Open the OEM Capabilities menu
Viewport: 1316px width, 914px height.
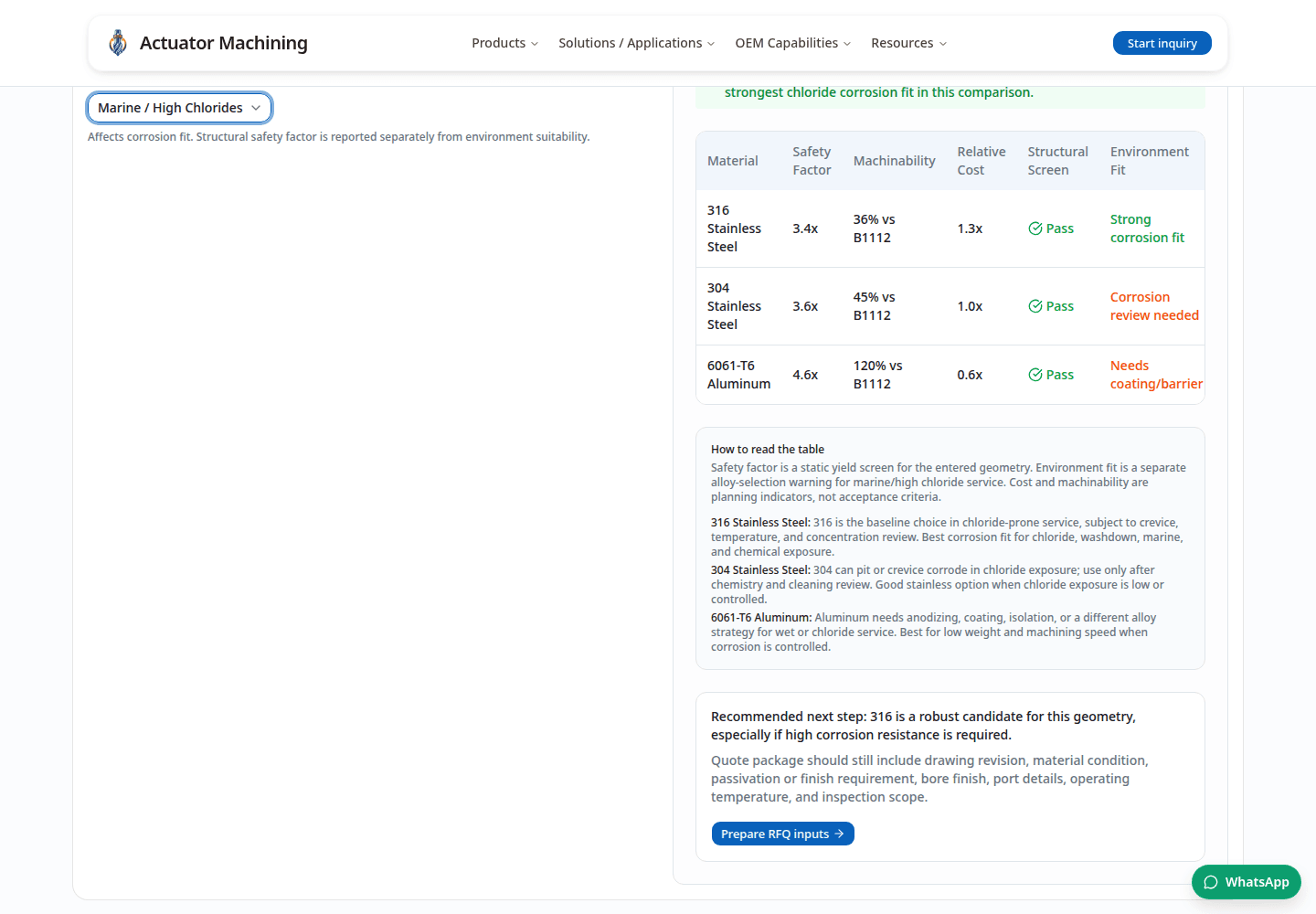click(793, 43)
